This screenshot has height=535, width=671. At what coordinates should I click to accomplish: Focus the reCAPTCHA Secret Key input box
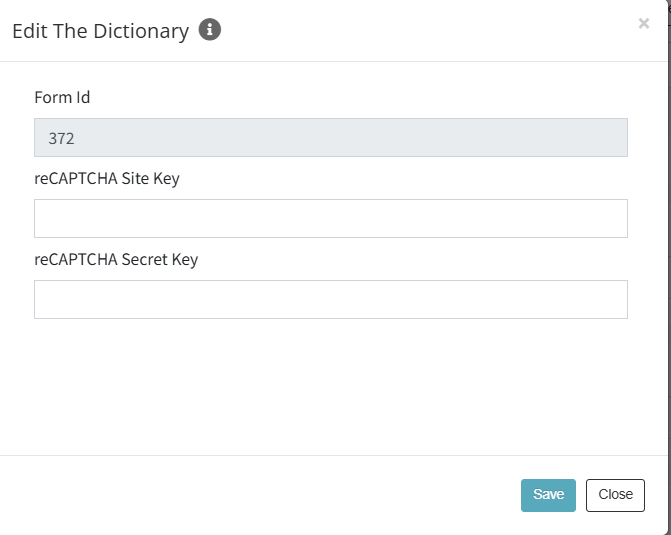coord(331,300)
